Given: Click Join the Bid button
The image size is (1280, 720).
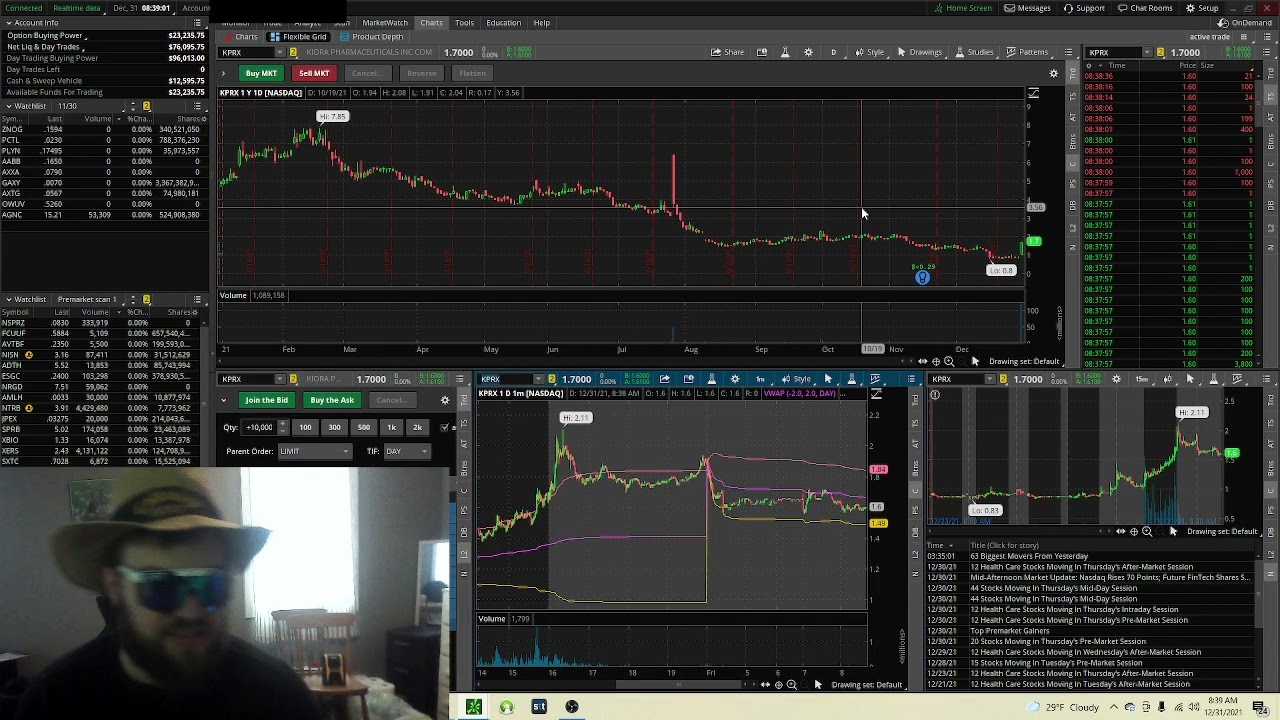Looking at the screenshot, I should (266, 400).
